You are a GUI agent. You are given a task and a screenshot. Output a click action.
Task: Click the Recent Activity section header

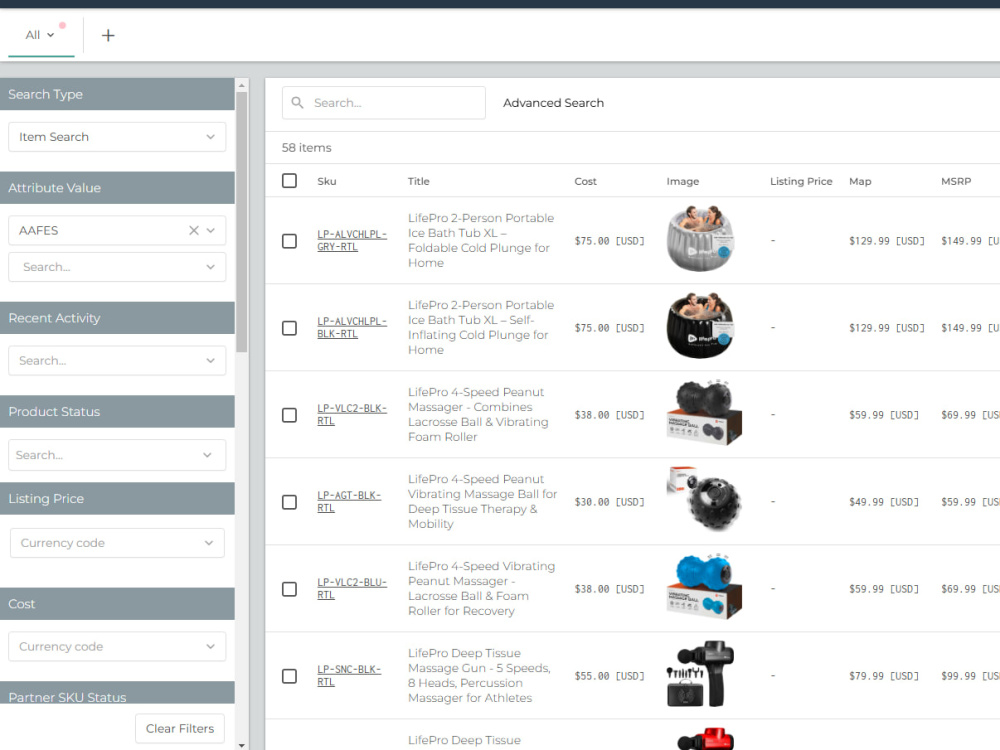click(117, 318)
